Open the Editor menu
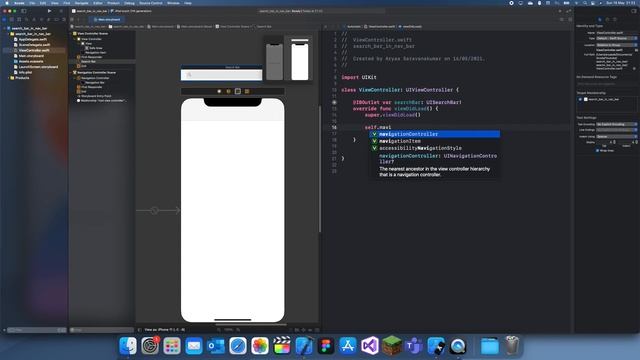Viewport: 640px width, 360px height. pos(98,3)
